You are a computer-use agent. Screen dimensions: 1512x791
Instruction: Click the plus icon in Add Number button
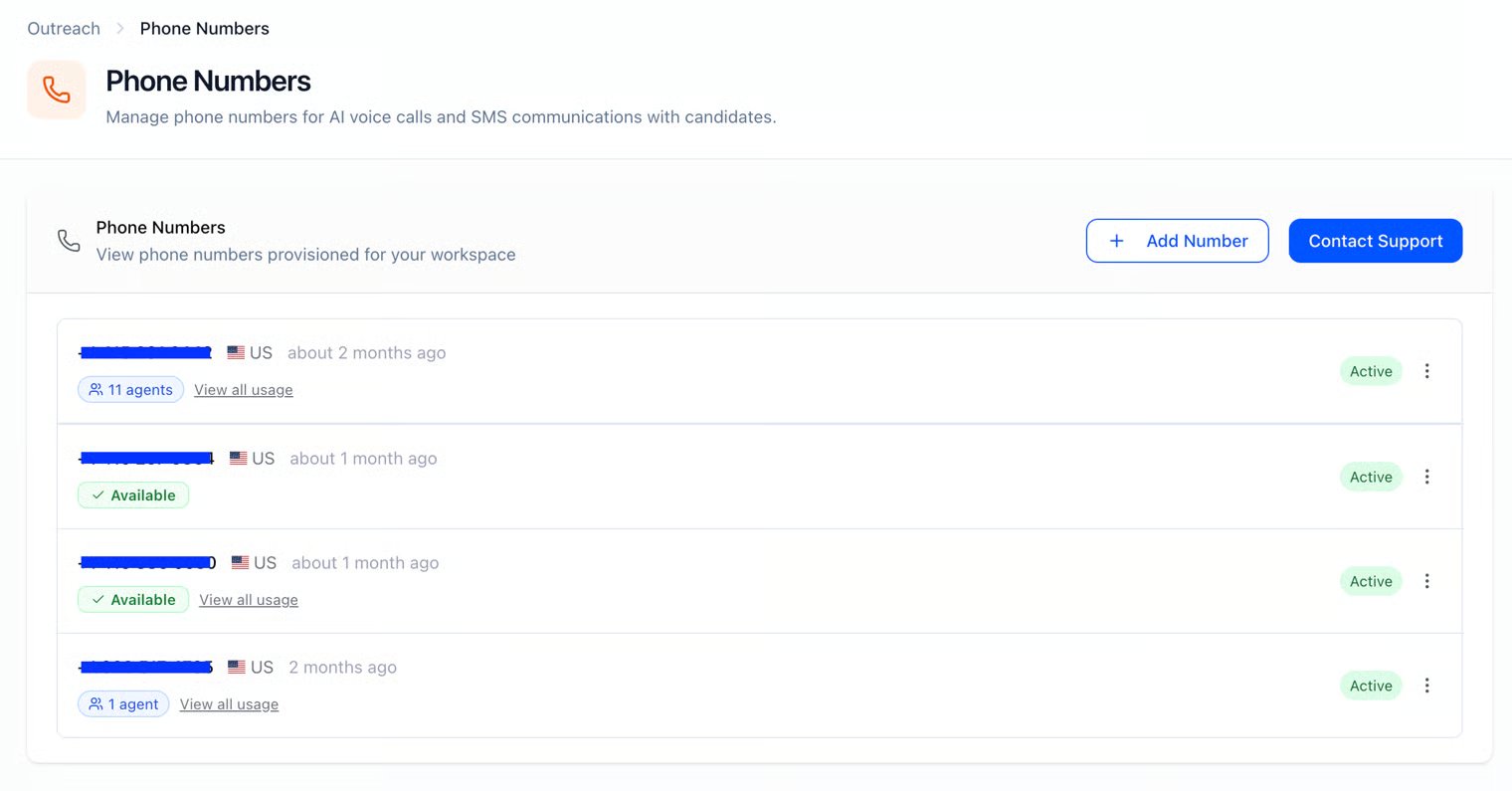click(1116, 241)
